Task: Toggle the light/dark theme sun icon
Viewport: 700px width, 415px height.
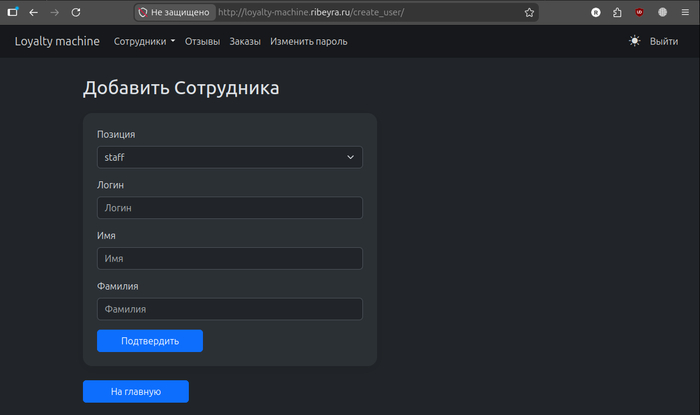Action: (x=634, y=41)
